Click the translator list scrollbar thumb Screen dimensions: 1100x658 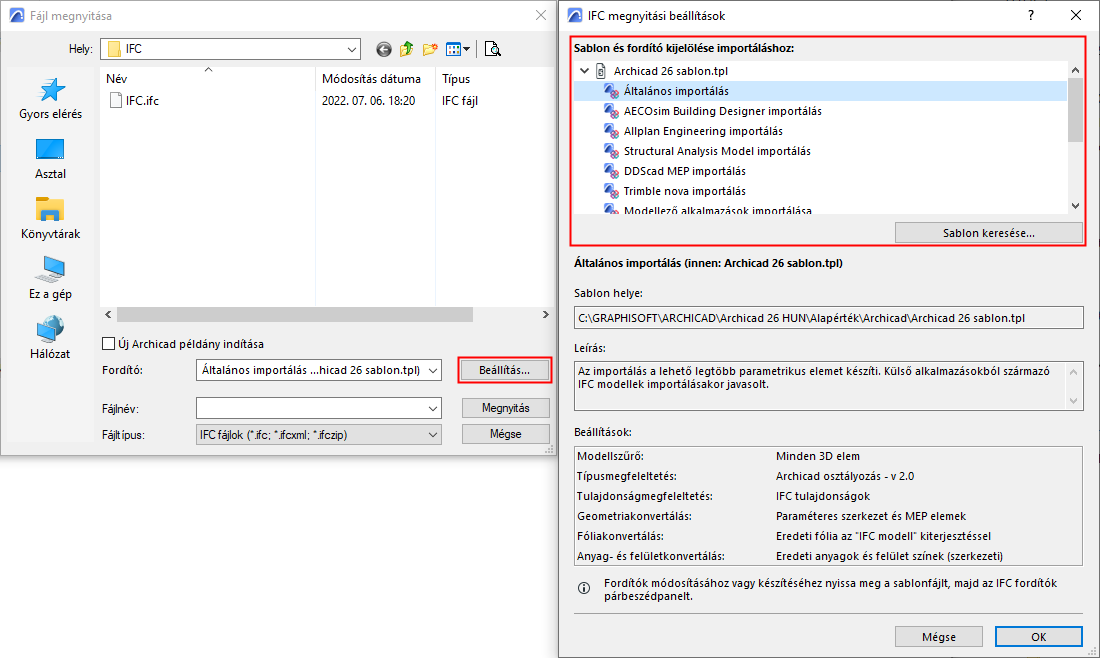1075,109
